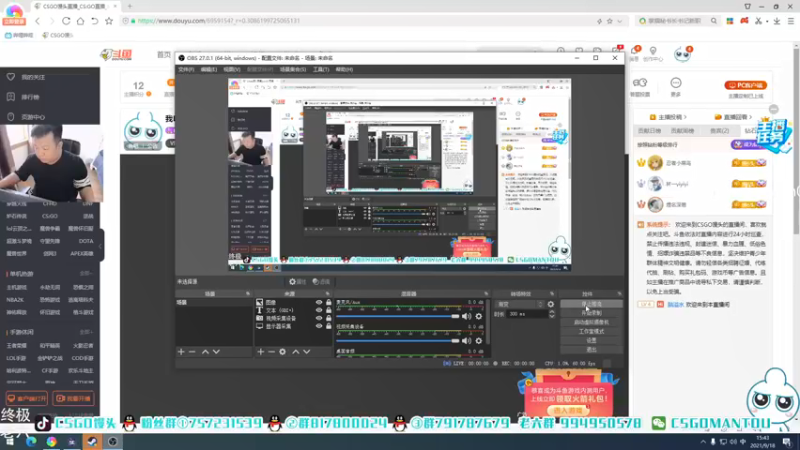Screen dimensions: 800x450
Task: Click the transition duration stepper arrows
Action: pos(552,314)
